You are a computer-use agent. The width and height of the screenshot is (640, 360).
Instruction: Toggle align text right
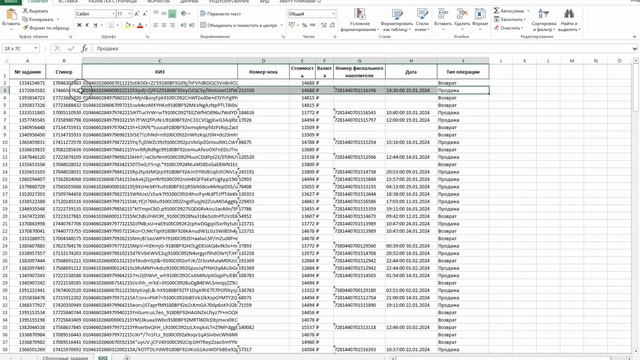click(x=172, y=25)
